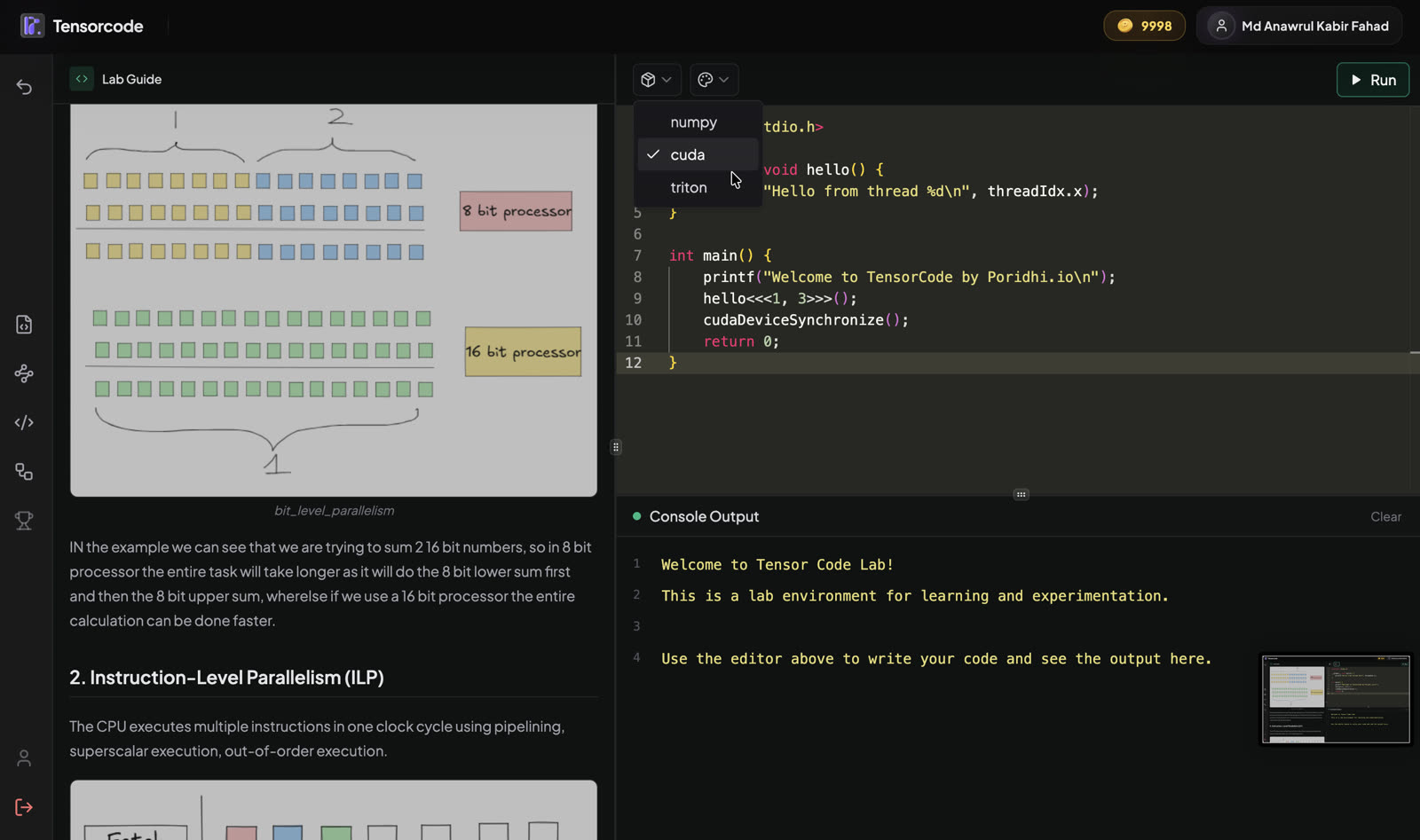The width and height of the screenshot is (1420, 840).
Task: Open the trophy icon in sidebar
Action: click(24, 521)
